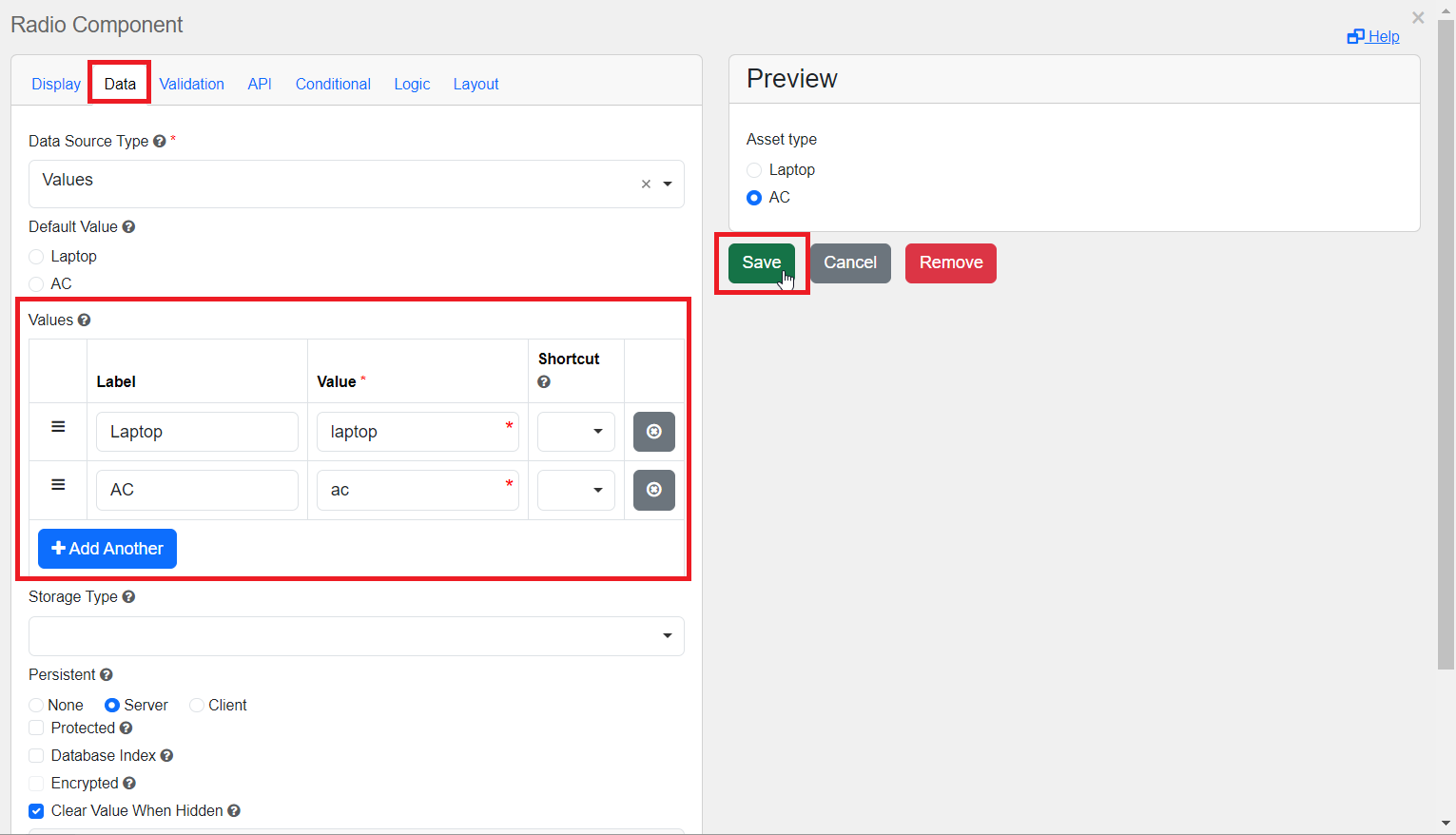Enable the Protected checkbox
This screenshot has height=835, width=1456.
point(36,728)
